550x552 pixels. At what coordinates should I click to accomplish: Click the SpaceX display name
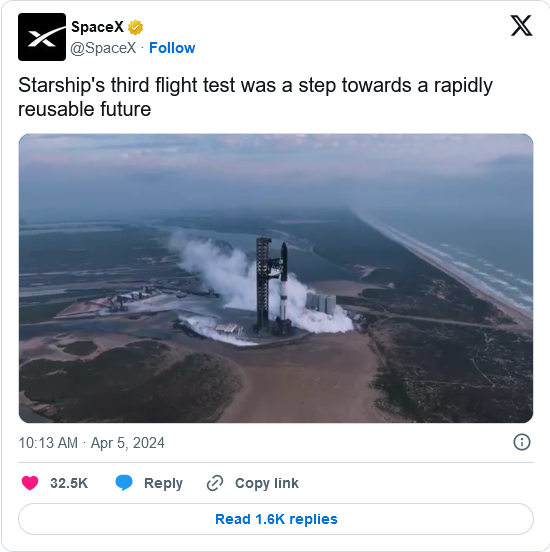[98, 27]
